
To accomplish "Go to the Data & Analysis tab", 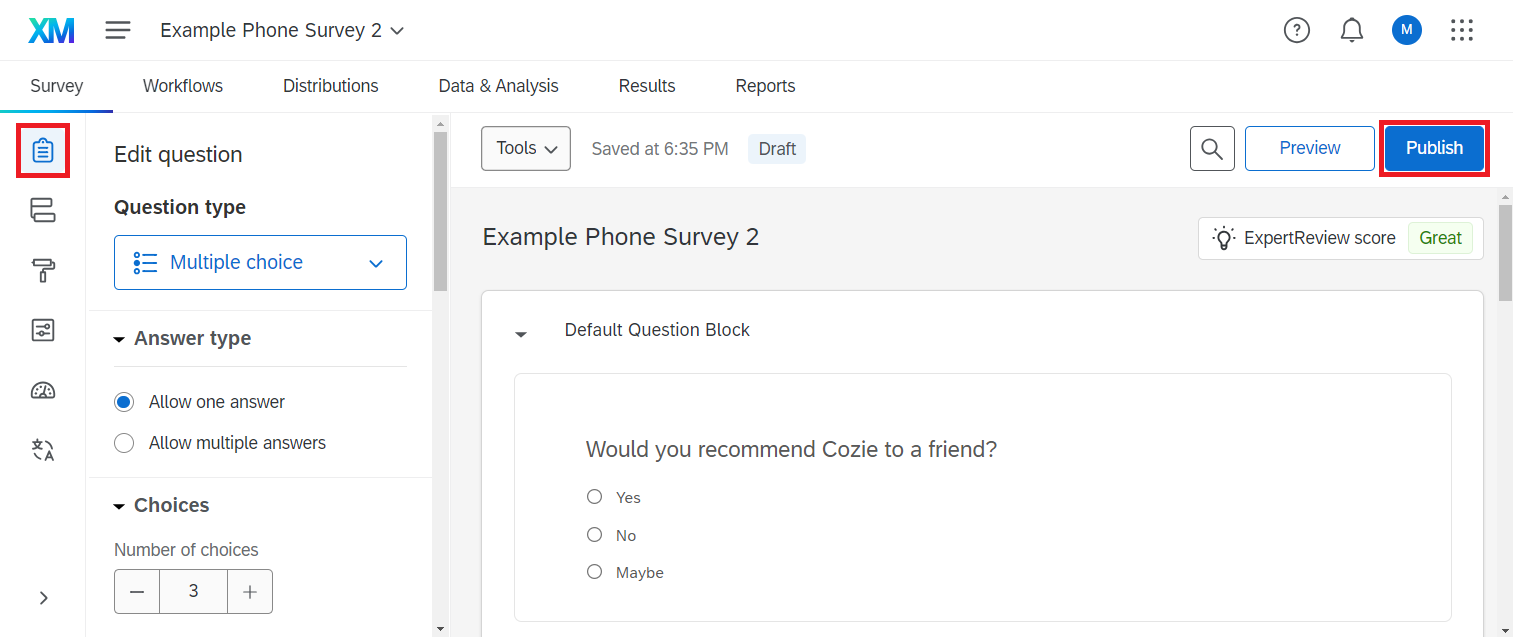I will pos(498,86).
